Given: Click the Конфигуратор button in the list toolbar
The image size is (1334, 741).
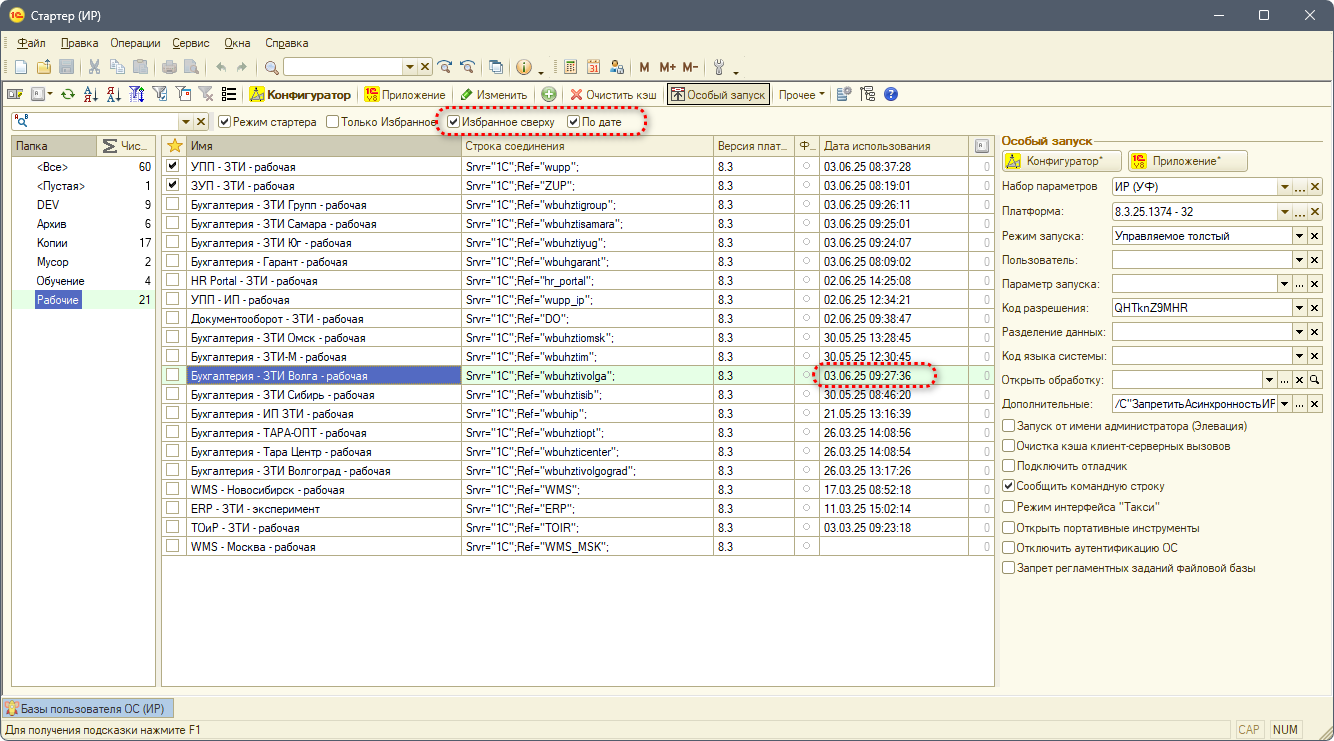Looking at the screenshot, I should point(300,94).
